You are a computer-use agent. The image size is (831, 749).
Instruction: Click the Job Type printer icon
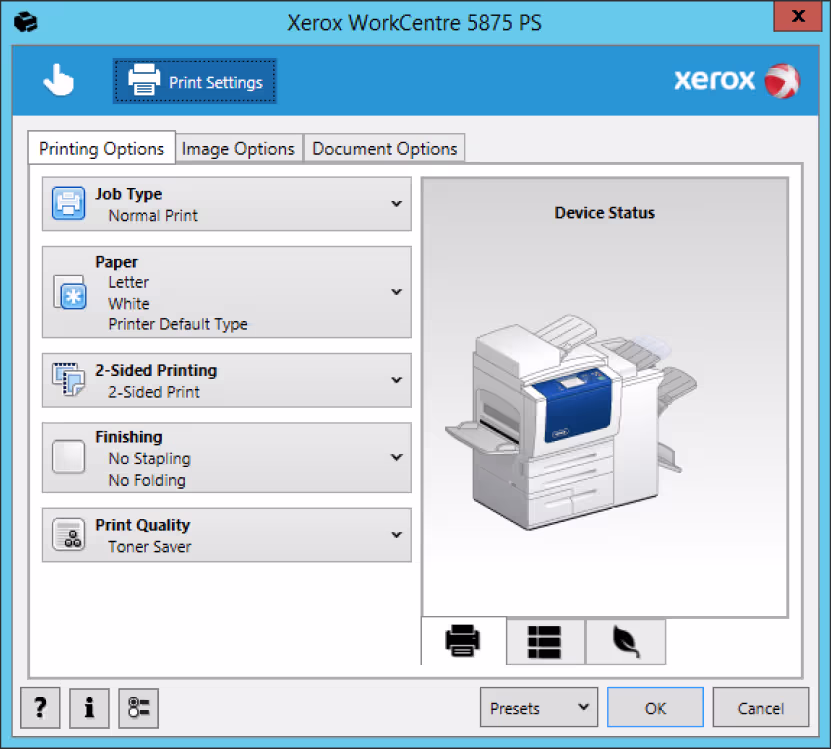pyautogui.click(x=68, y=203)
